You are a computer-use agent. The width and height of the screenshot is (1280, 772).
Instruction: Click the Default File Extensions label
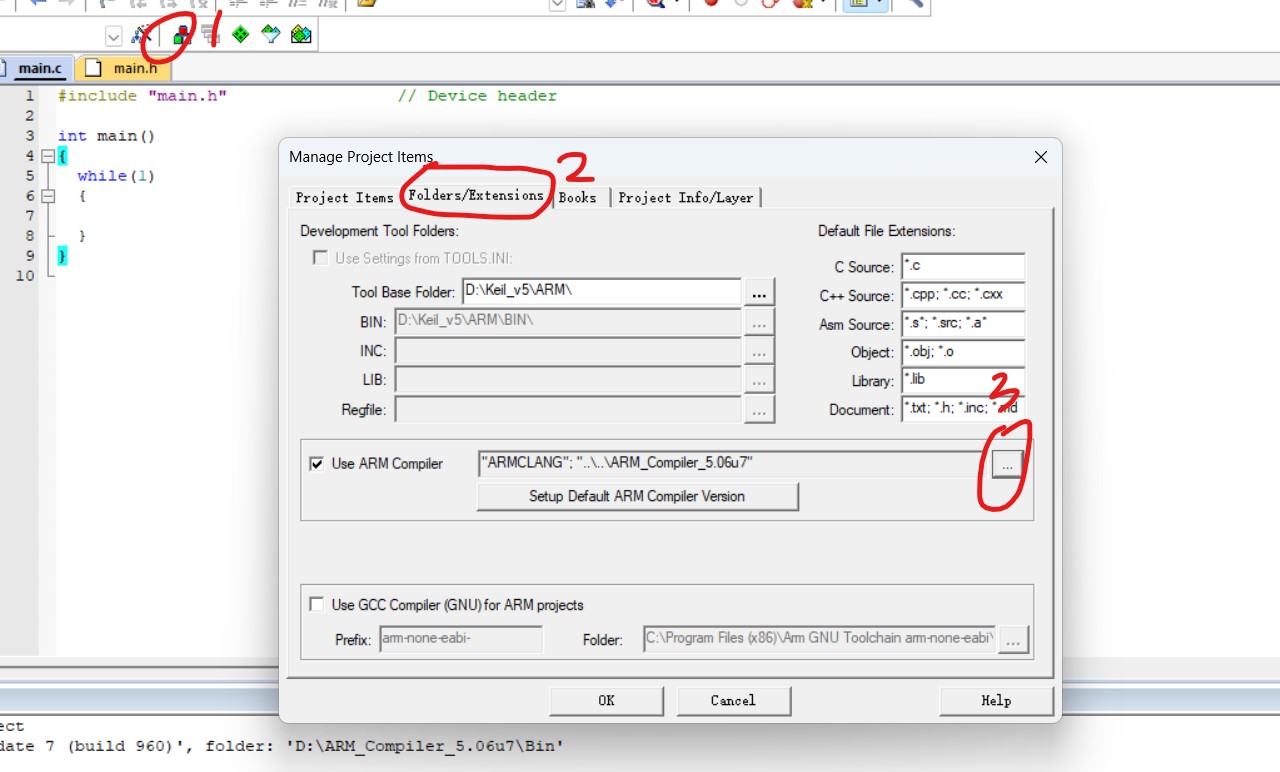(x=886, y=231)
